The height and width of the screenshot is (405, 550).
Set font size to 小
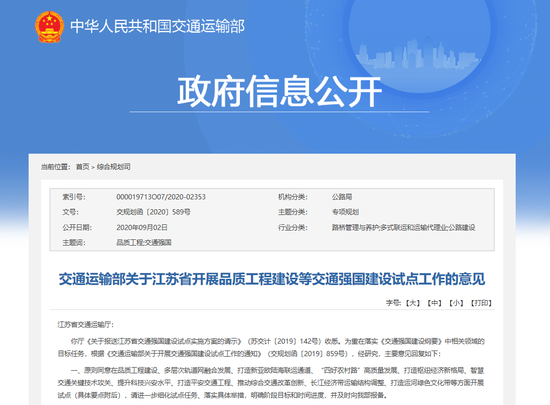[456, 303]
